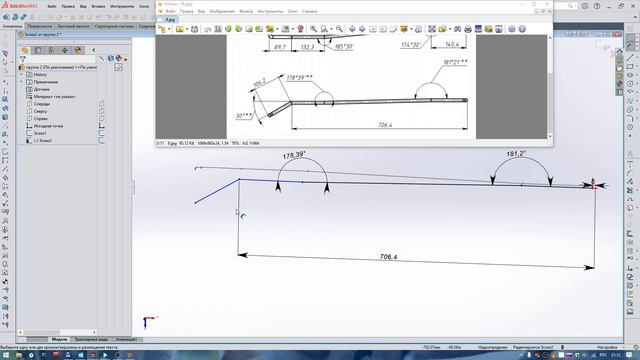Select the Line tool in the right sketch toolbar
Image resolution: width=640 pixels, height=360 pixels.
[x=630, y=58]
